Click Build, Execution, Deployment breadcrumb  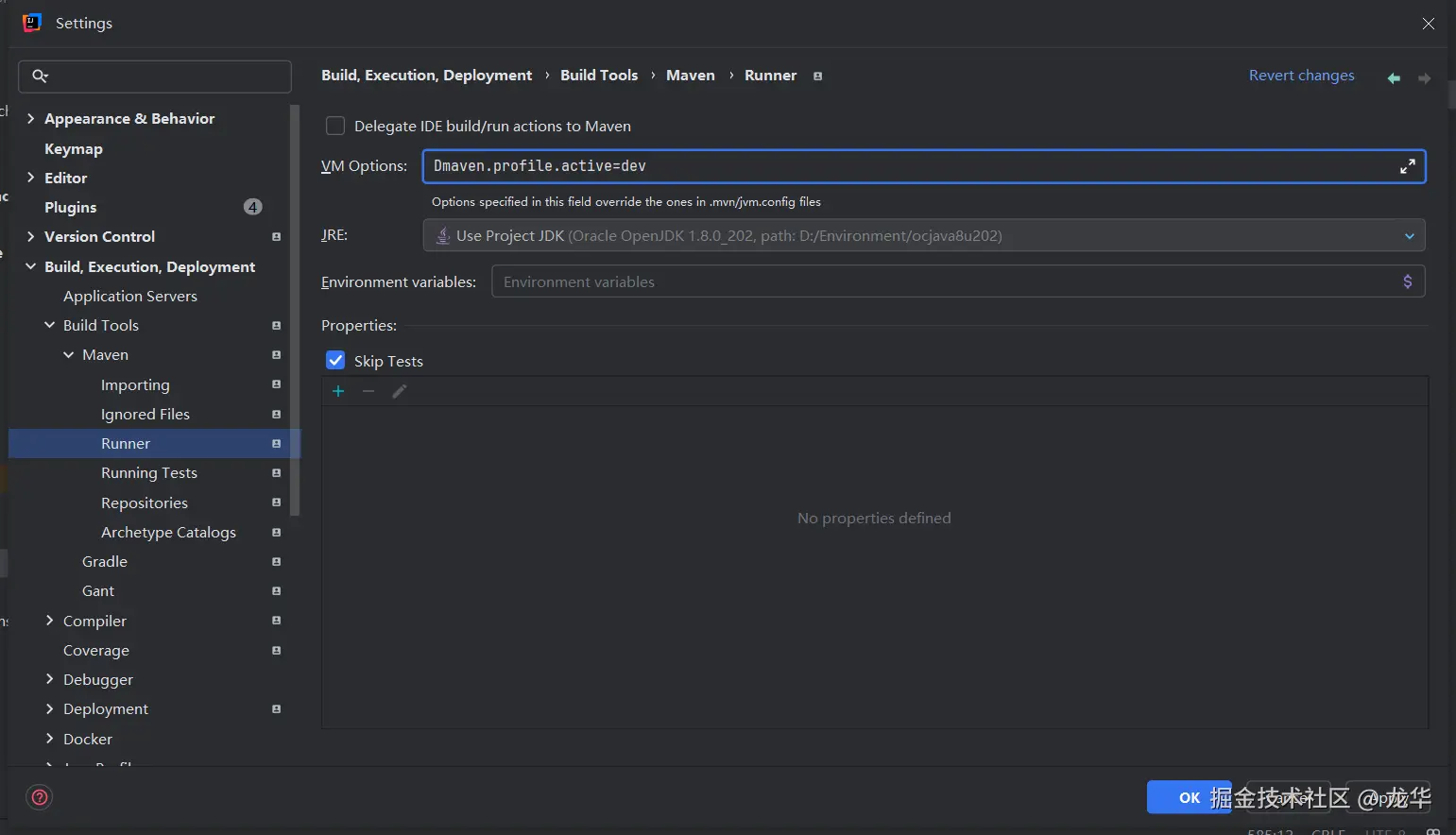point(426,76)
